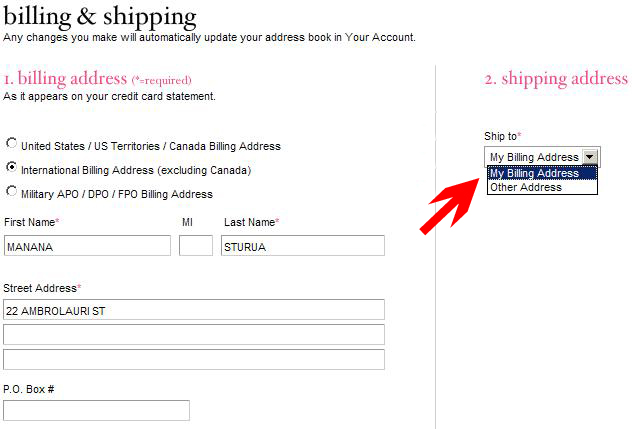
Task: Click the red arrow pointing to dropdown
Action: [x=449, y=206]
